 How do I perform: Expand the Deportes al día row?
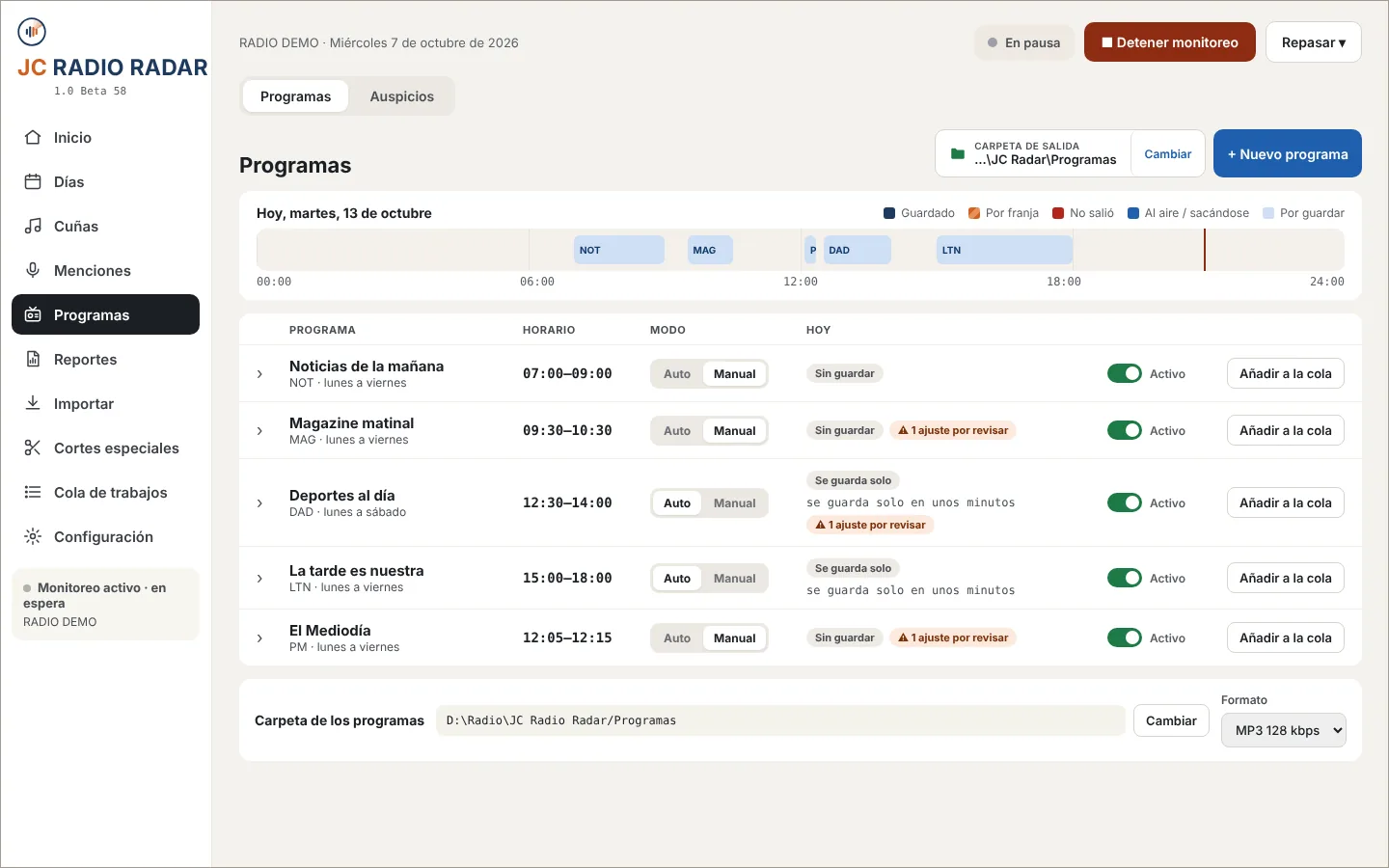[x=259, y=503]
